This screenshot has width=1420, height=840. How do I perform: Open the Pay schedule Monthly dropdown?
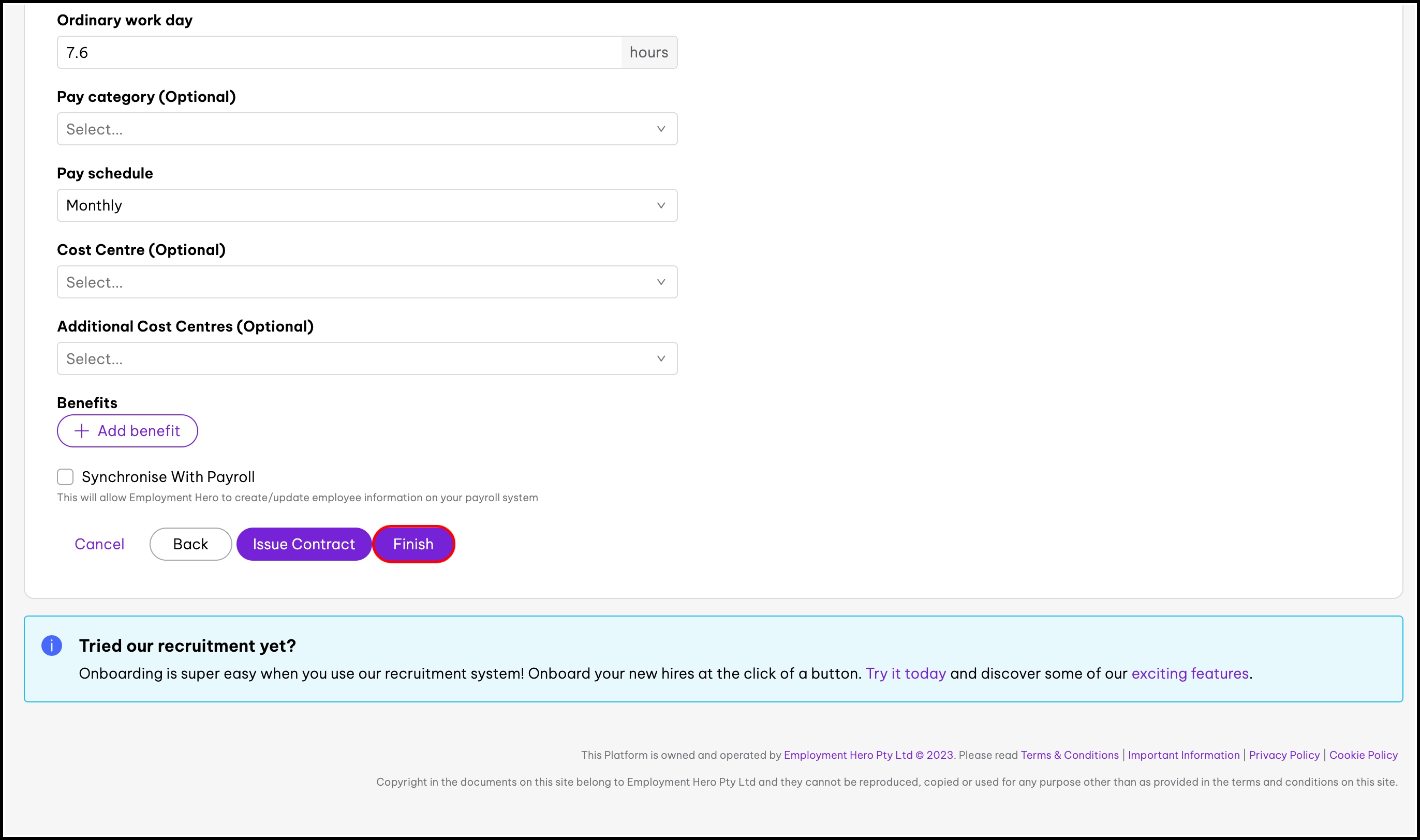367,205
